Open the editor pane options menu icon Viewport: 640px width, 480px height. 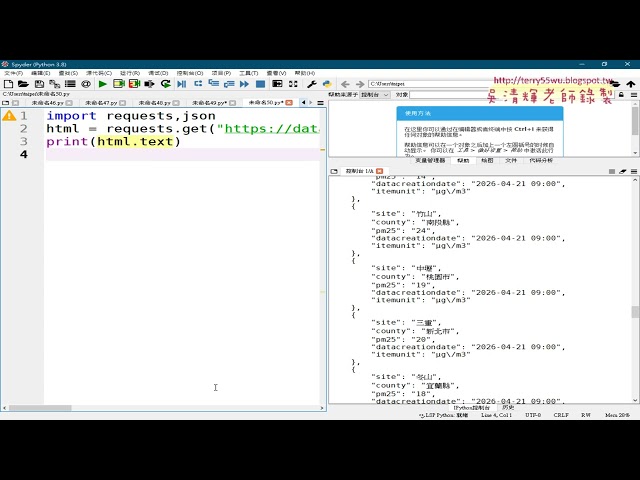321,103
